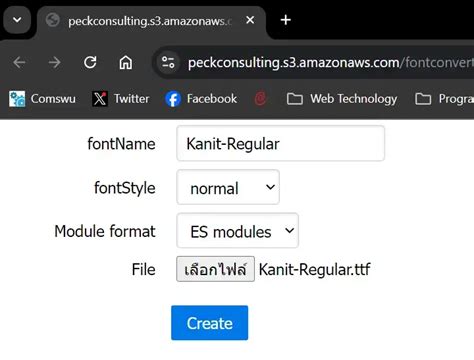Open the Comswu bookmark

pyautogui.click(x=42, y=99)
